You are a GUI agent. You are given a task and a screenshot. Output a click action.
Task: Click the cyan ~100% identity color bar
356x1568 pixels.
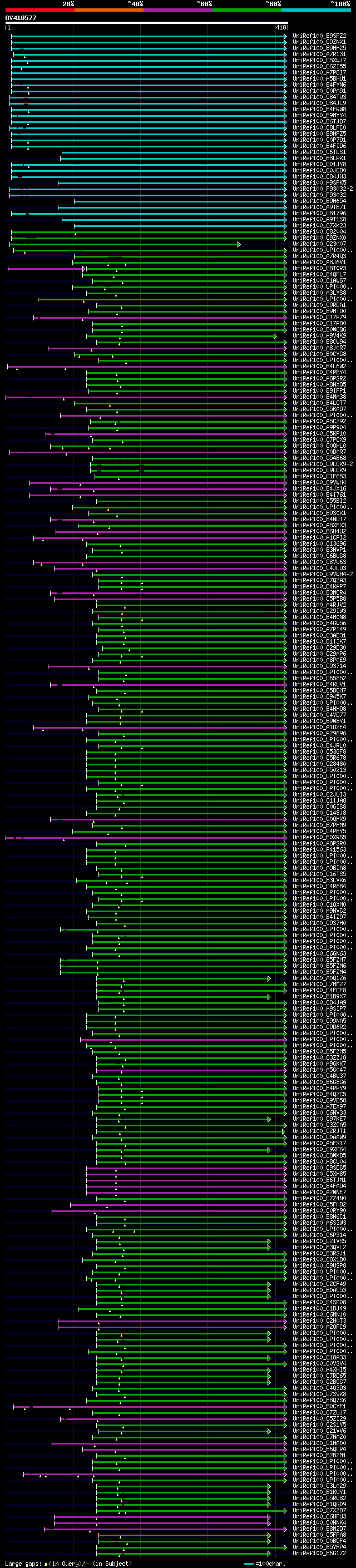(316, 10)
